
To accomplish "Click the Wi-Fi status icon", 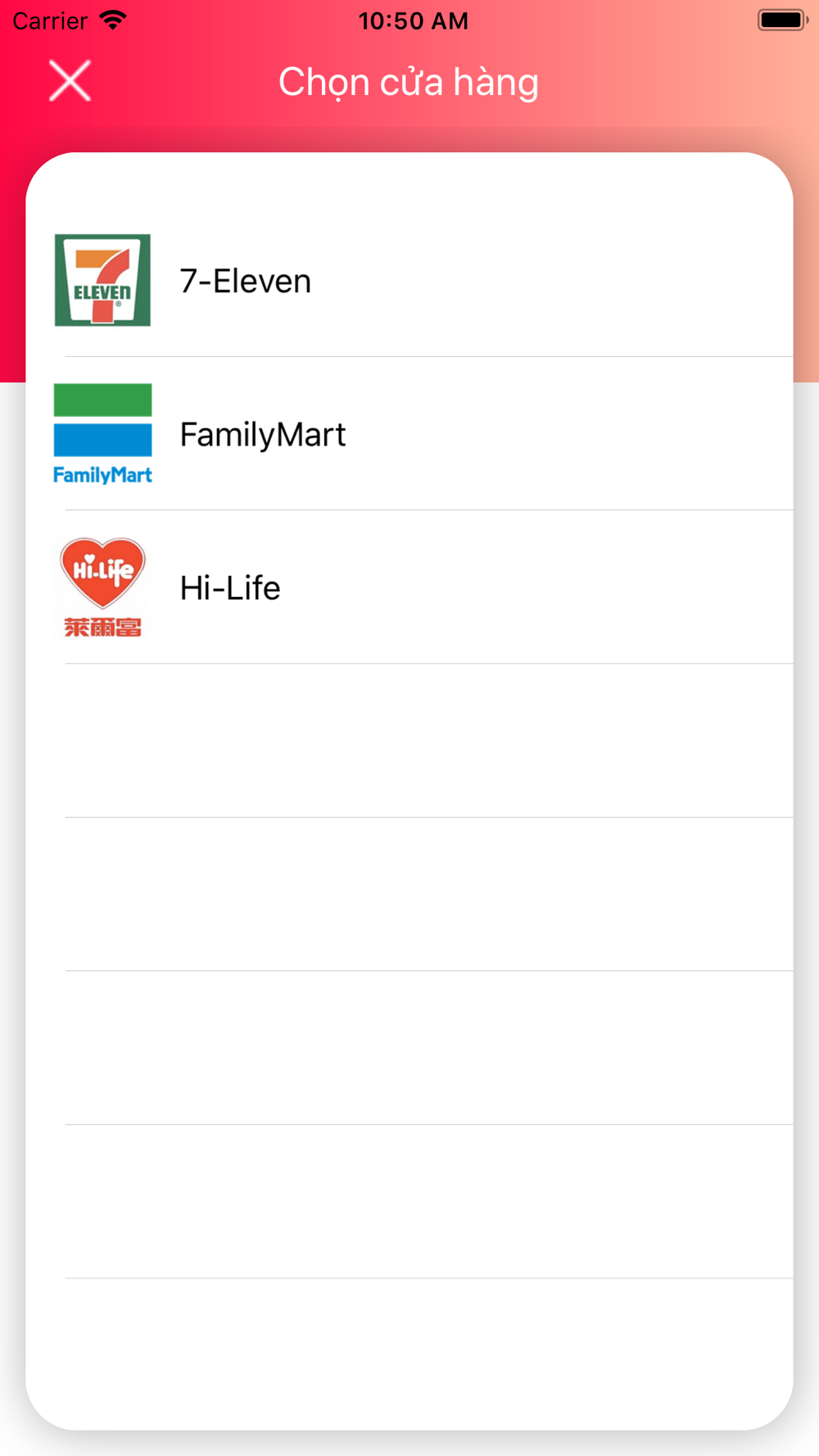I will click(x=113, y=20).
